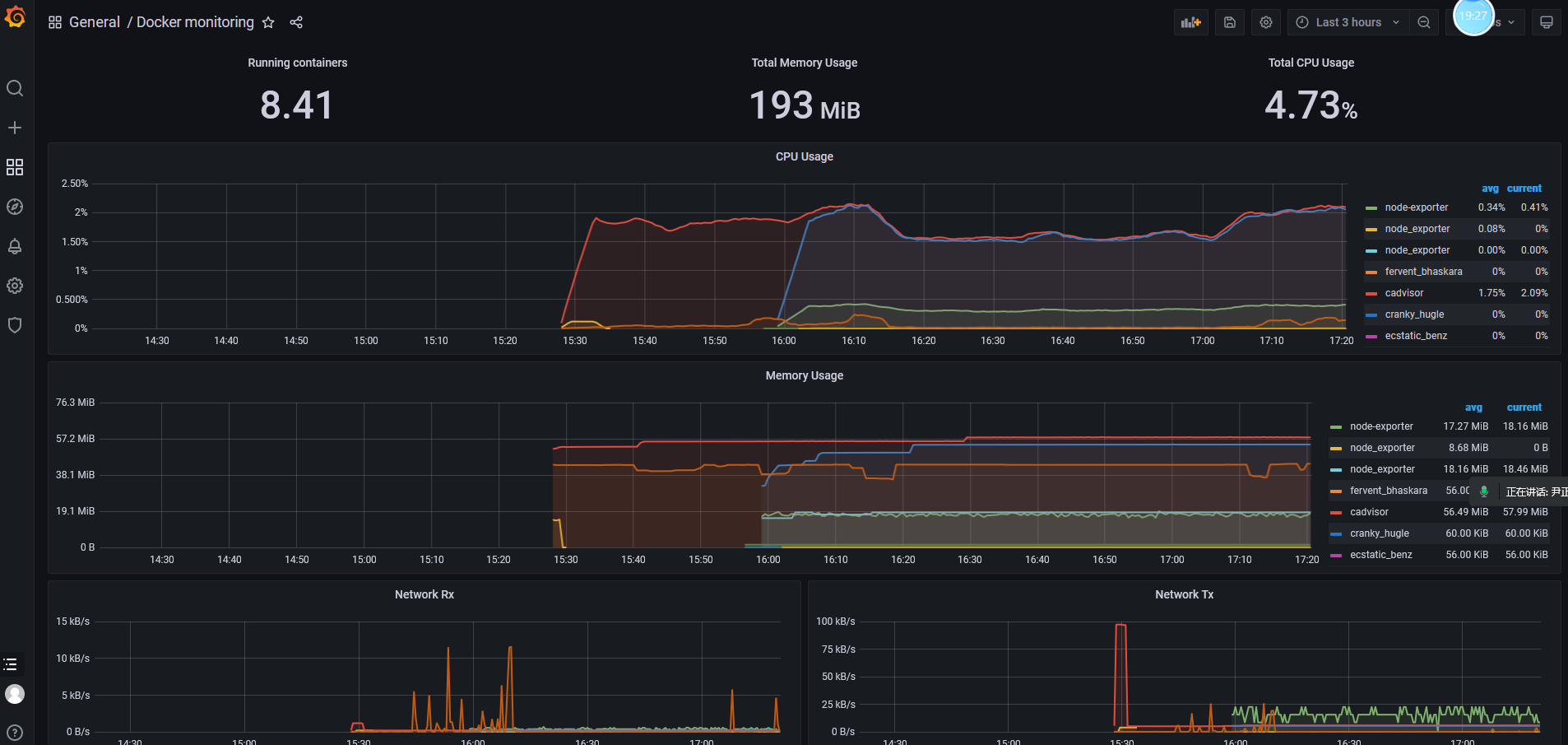
Task: Change cadvisor red color swatch in CPU legend
Action: pyautogui.click(x=1371, y=294)
